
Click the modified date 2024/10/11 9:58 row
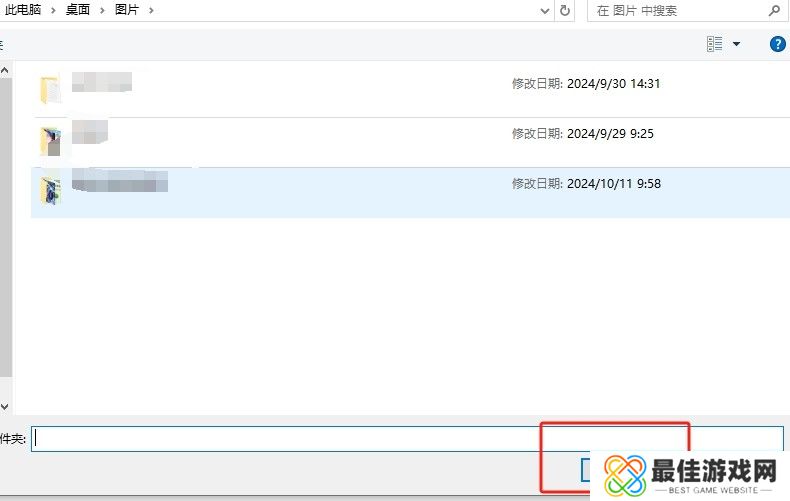point(586,184)
